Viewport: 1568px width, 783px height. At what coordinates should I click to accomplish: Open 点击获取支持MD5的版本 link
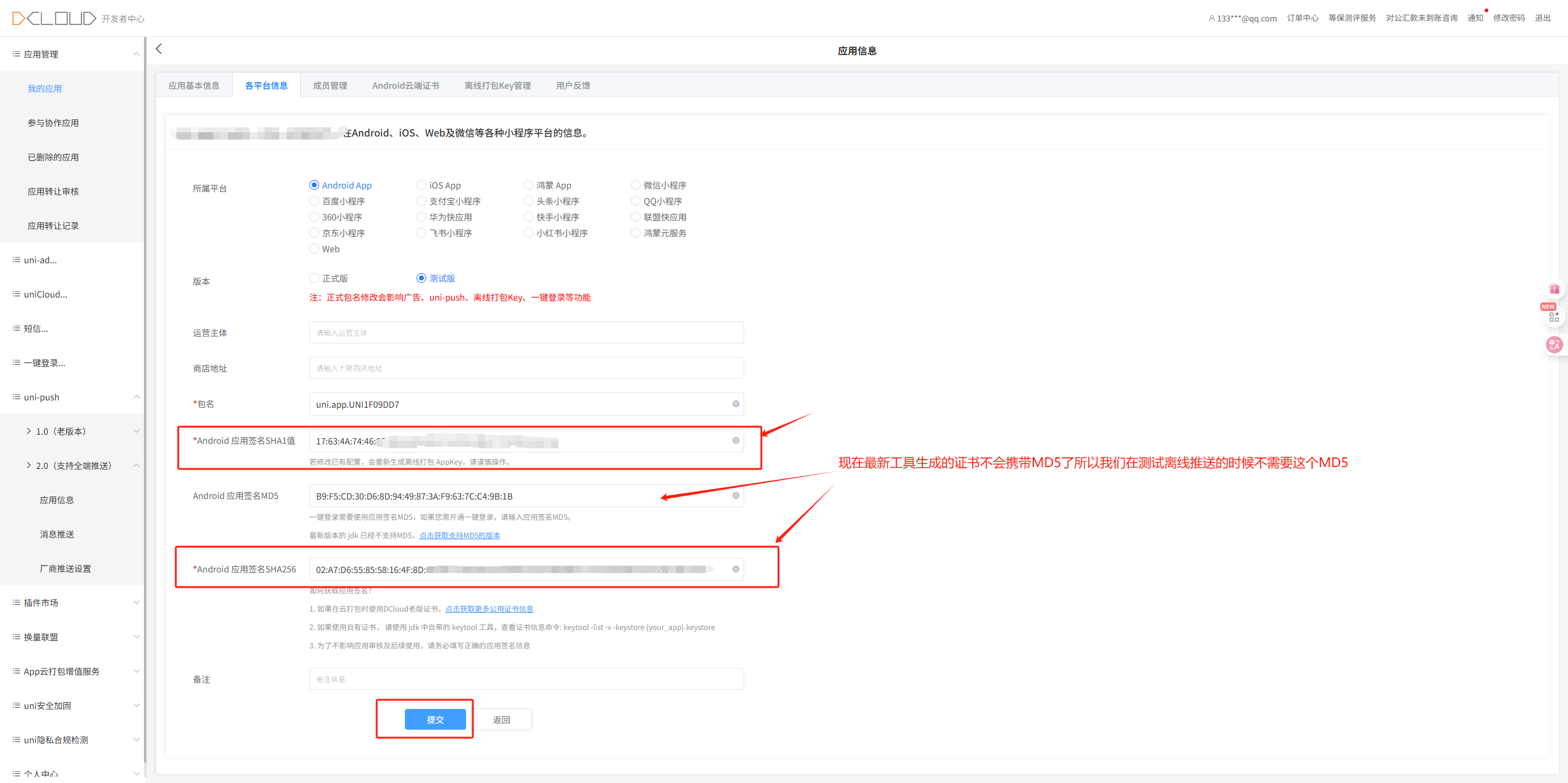coord(460,535)
